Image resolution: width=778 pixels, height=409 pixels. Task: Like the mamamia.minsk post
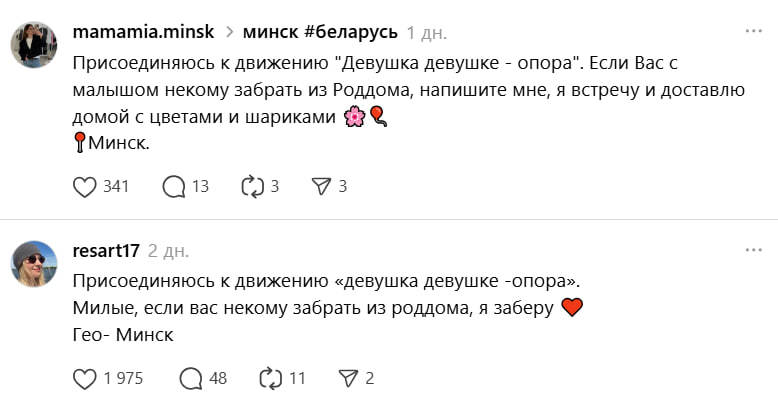(86, 186)
